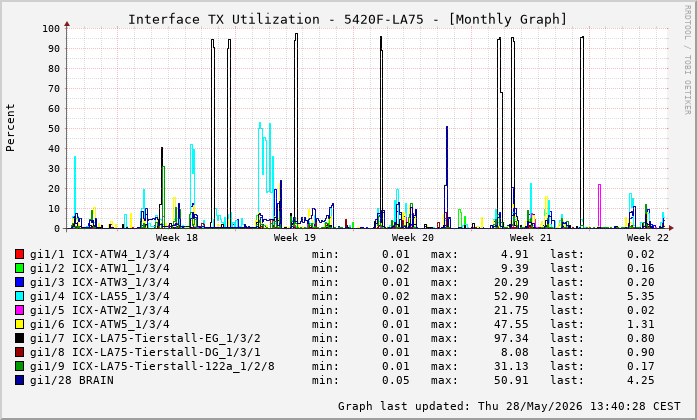Click max value 97.34 for gi1/7
The image size is (697, 420).
click(x=511, y=339)
